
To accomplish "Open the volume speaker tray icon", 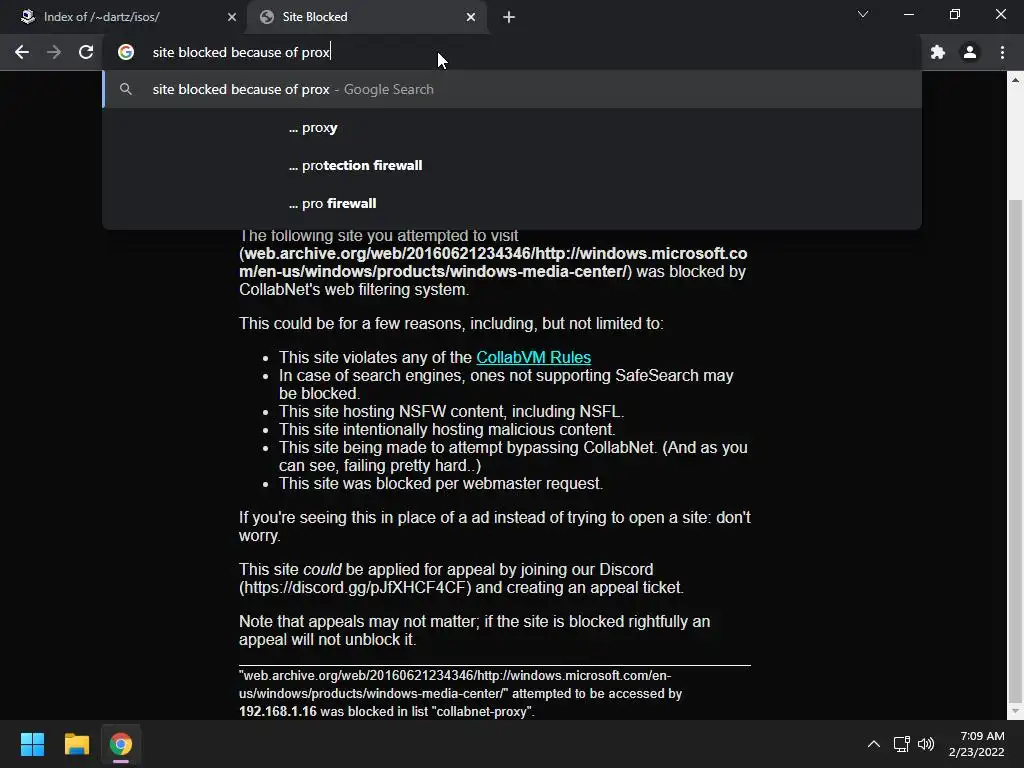I will point(926,744).
